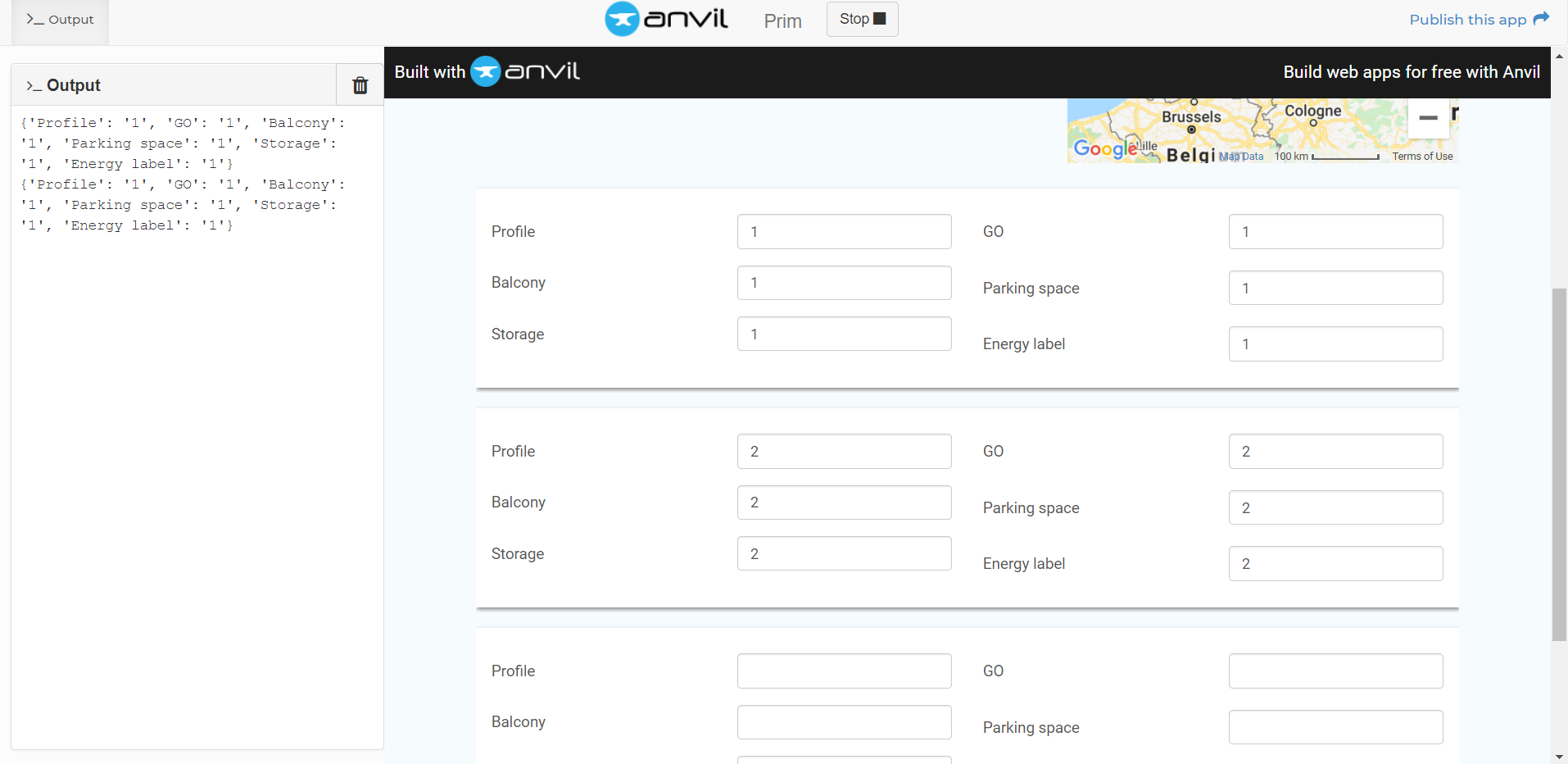Click the scroll-up arrow at top of scrollbar
This screenshot has height=764, width=1568.
point(1557,56)
